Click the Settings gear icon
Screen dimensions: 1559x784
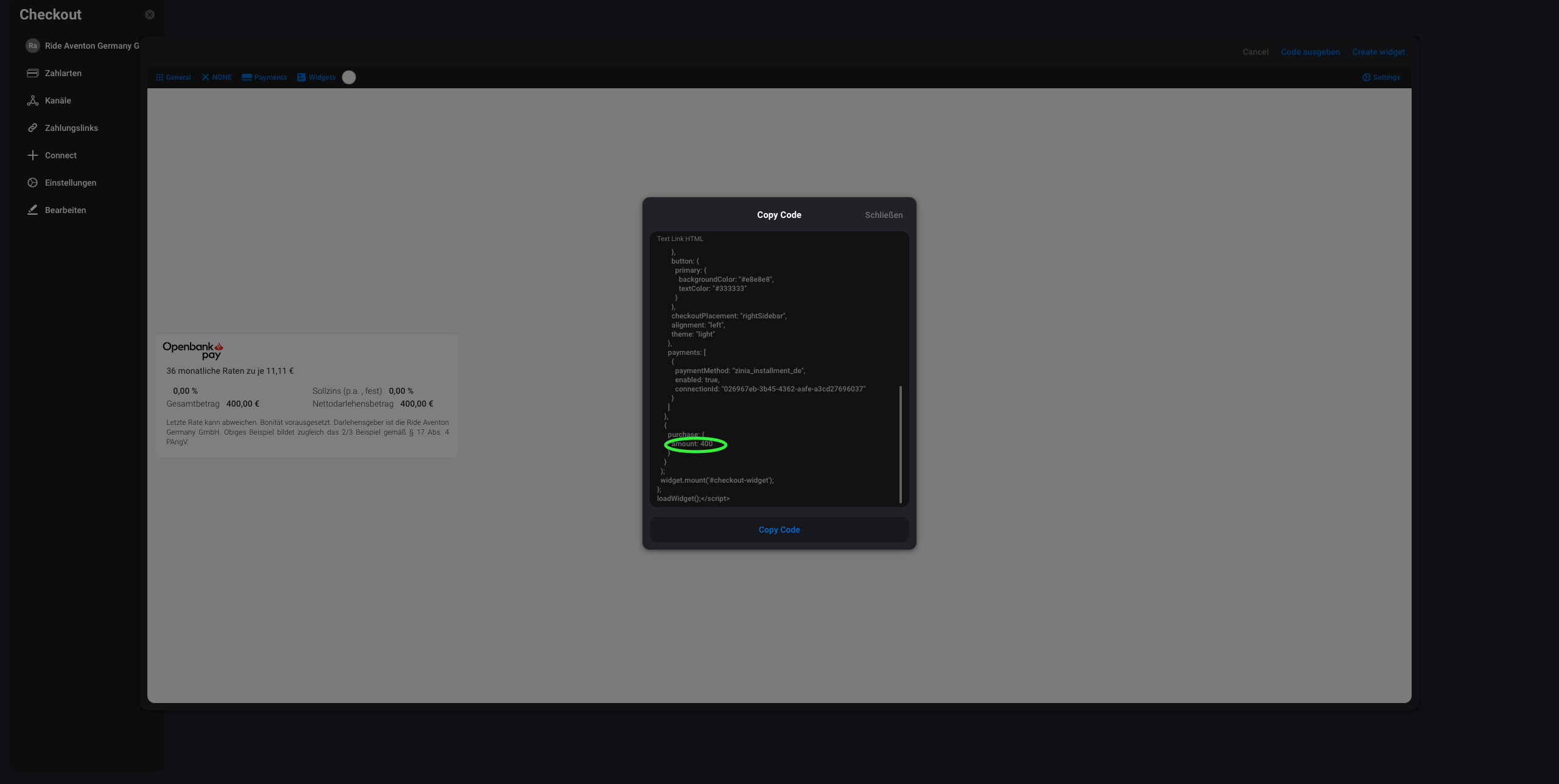tap(1367, 77)
